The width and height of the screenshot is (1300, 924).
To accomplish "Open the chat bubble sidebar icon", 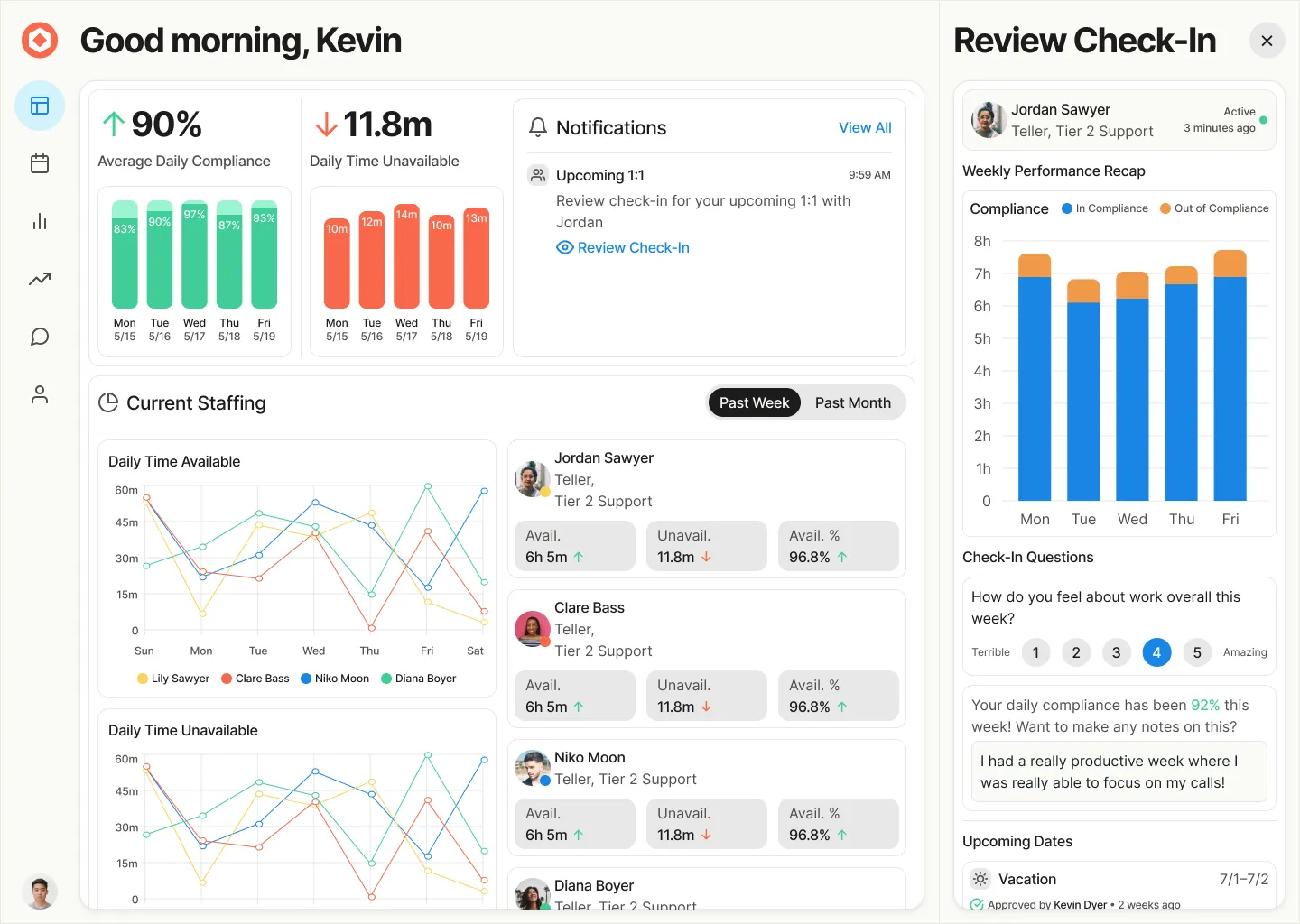I will click(x=40, y=337).
